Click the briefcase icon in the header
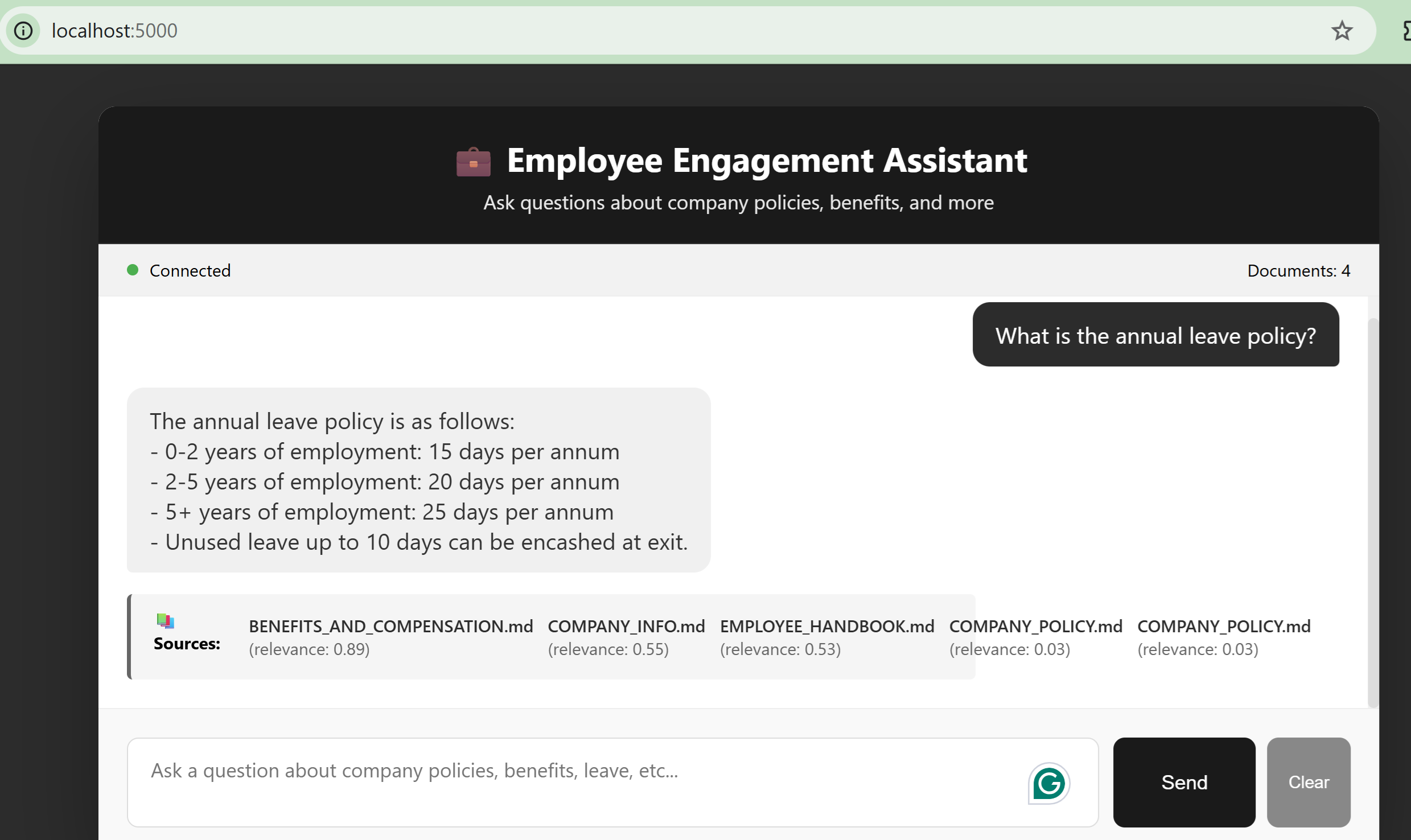1411x840 pixels. pyautogui.click(x=473, y=162)
